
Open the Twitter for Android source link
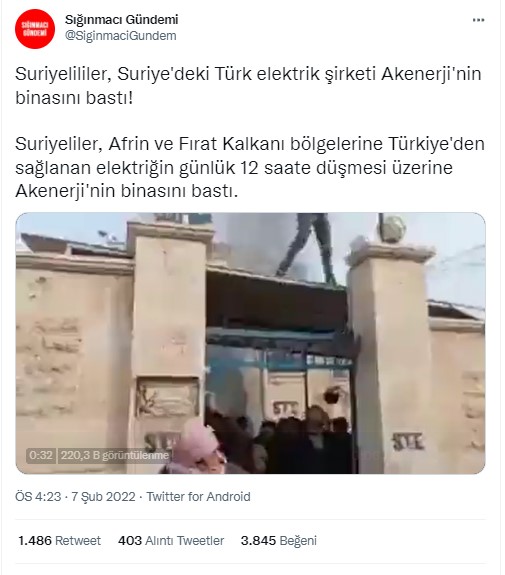(x=198, y=497)
